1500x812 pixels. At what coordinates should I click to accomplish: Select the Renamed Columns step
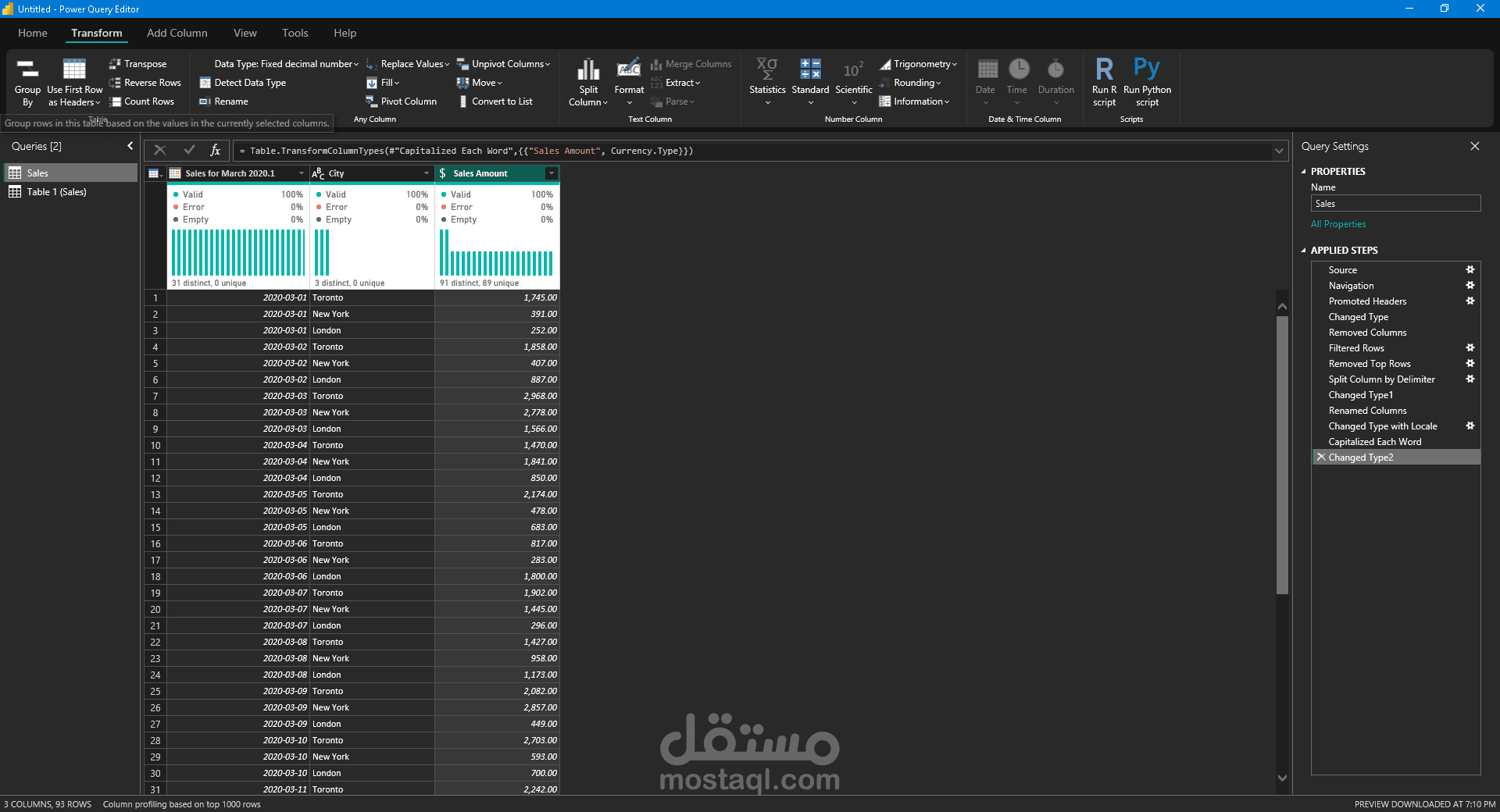(x=1395, y=410)
